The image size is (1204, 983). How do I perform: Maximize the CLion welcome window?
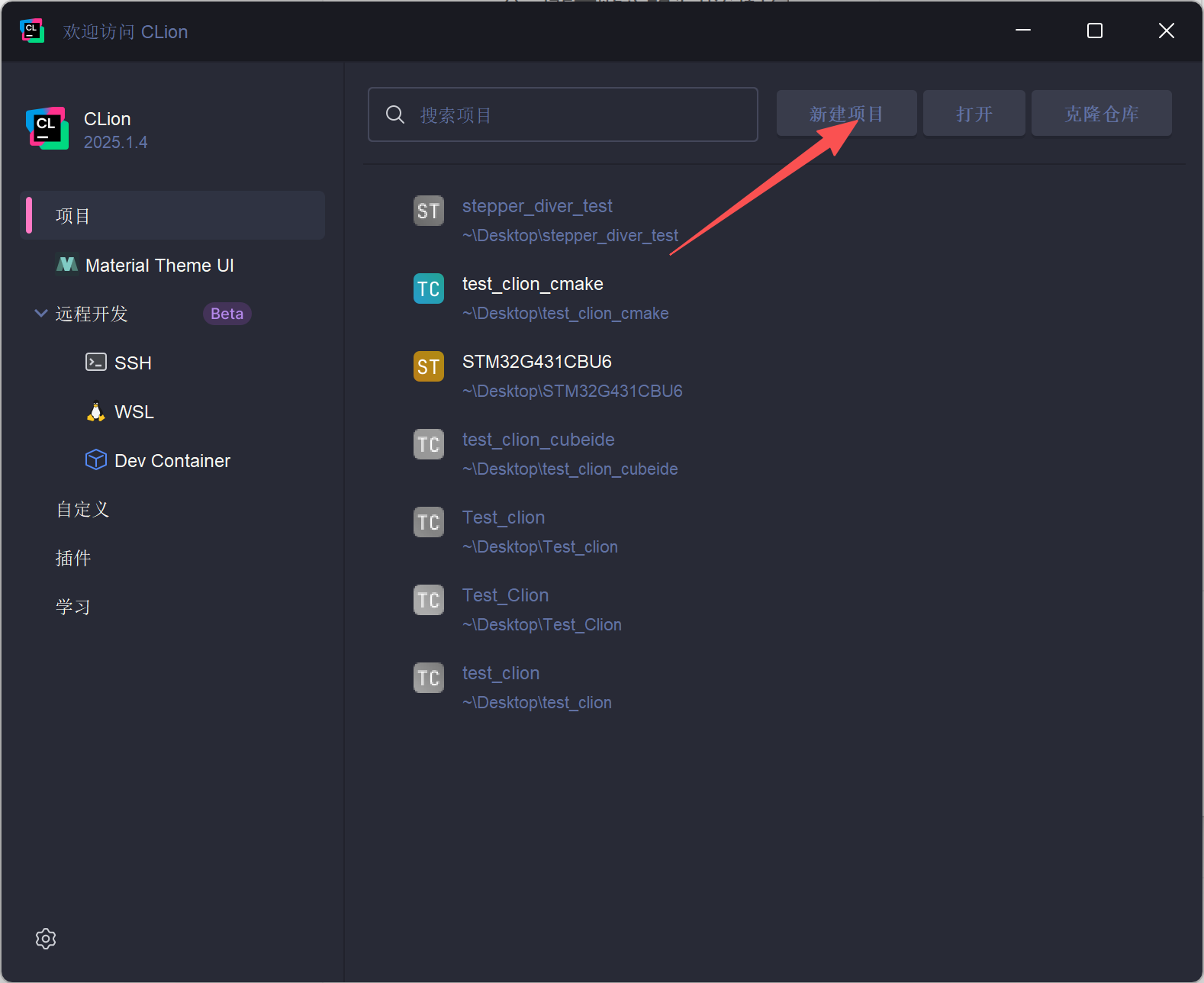point(1095,31)
